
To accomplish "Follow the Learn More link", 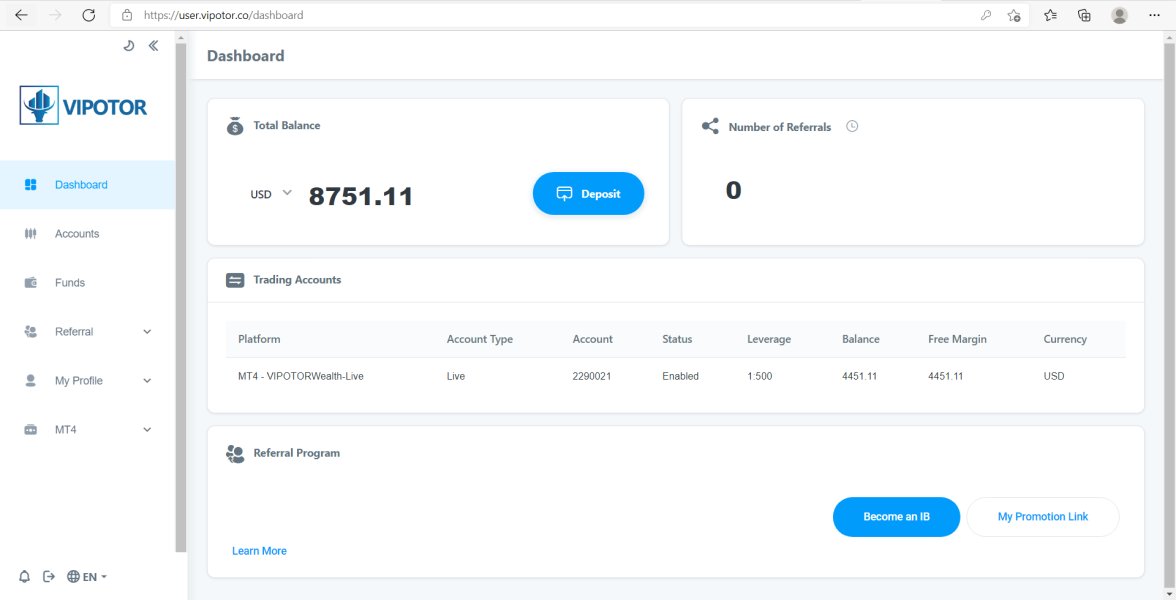I will click(x=259, y=551).
